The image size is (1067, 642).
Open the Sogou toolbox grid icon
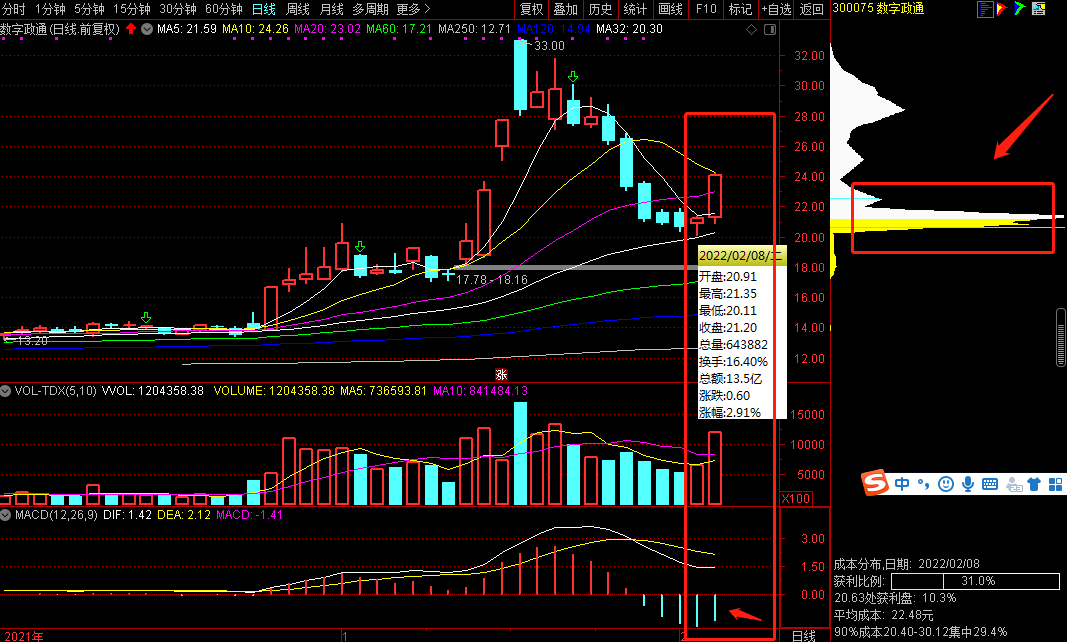click(x=1055, y=484)
